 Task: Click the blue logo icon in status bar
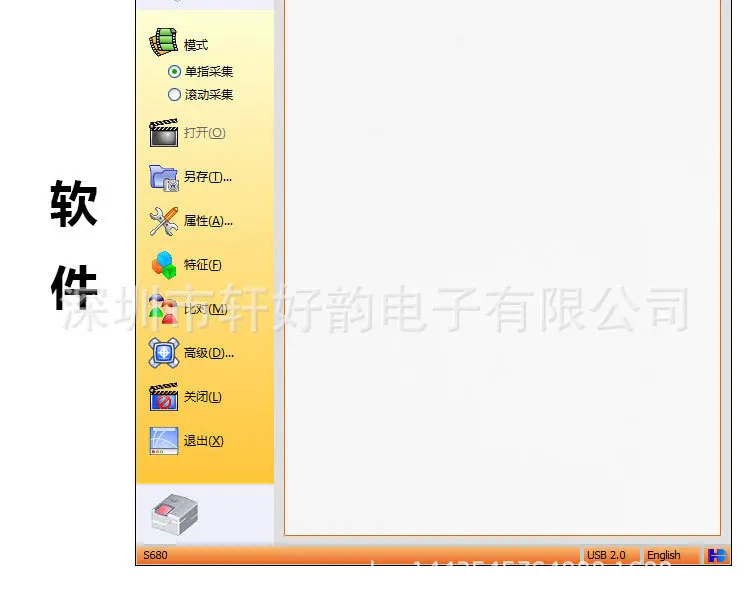(x=717, y=556)
